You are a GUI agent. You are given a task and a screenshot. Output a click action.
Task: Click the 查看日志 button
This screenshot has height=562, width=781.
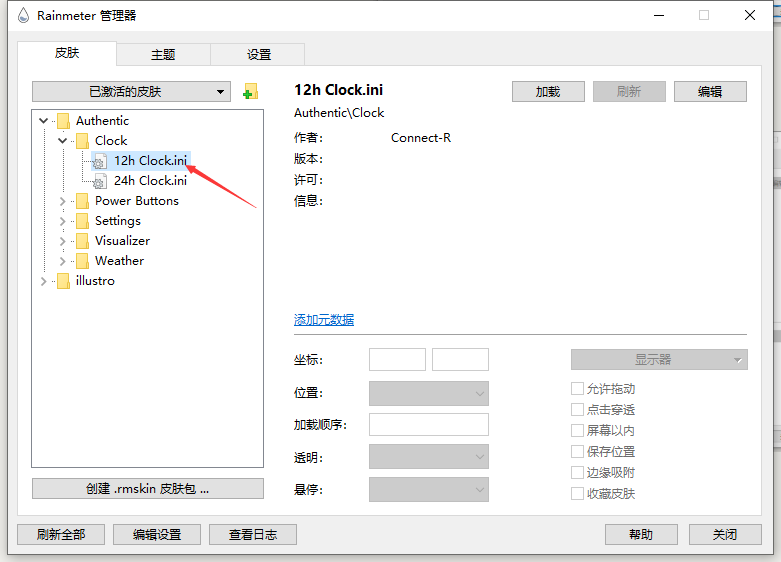pyautogui.click(x=253, y=535)
